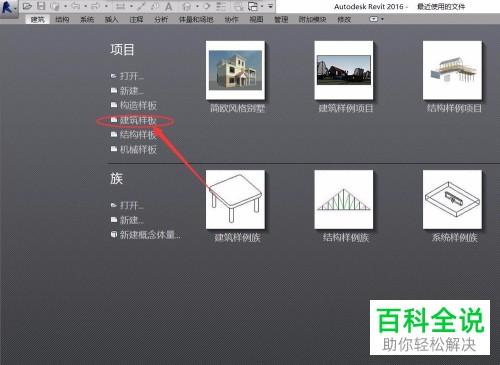Open the Customize Quick Access Toolbar dropdown
Viewport: 500px width, 365px height.
coord(270,6)
